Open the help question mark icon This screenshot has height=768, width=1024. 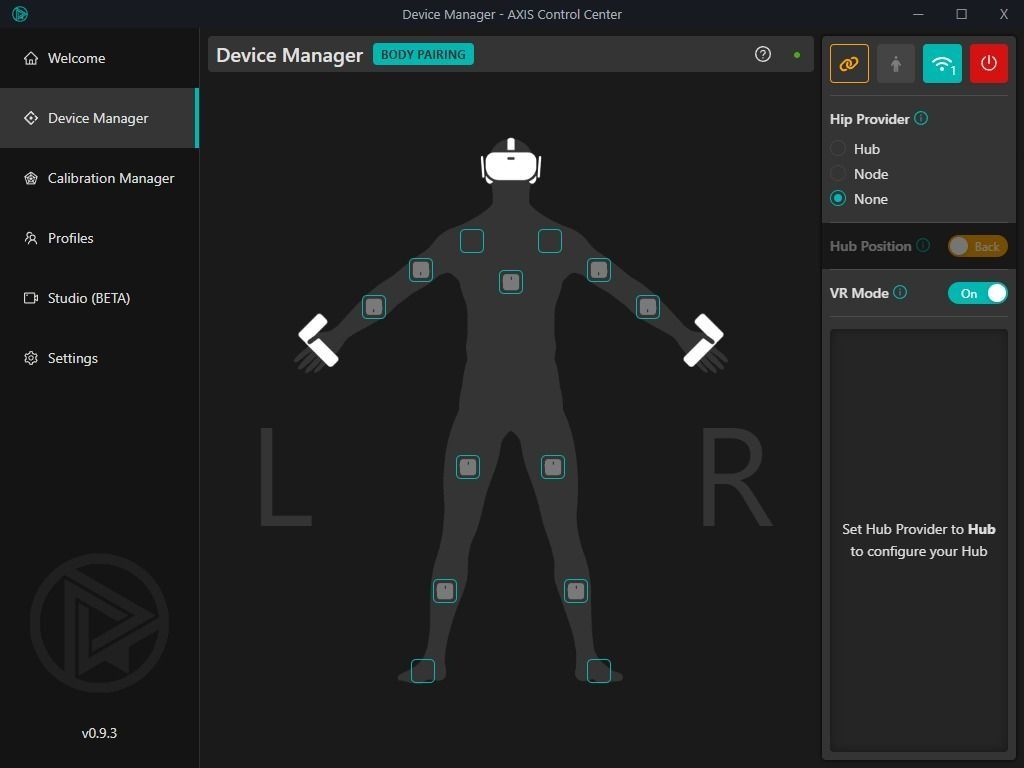tap(763, 54)
